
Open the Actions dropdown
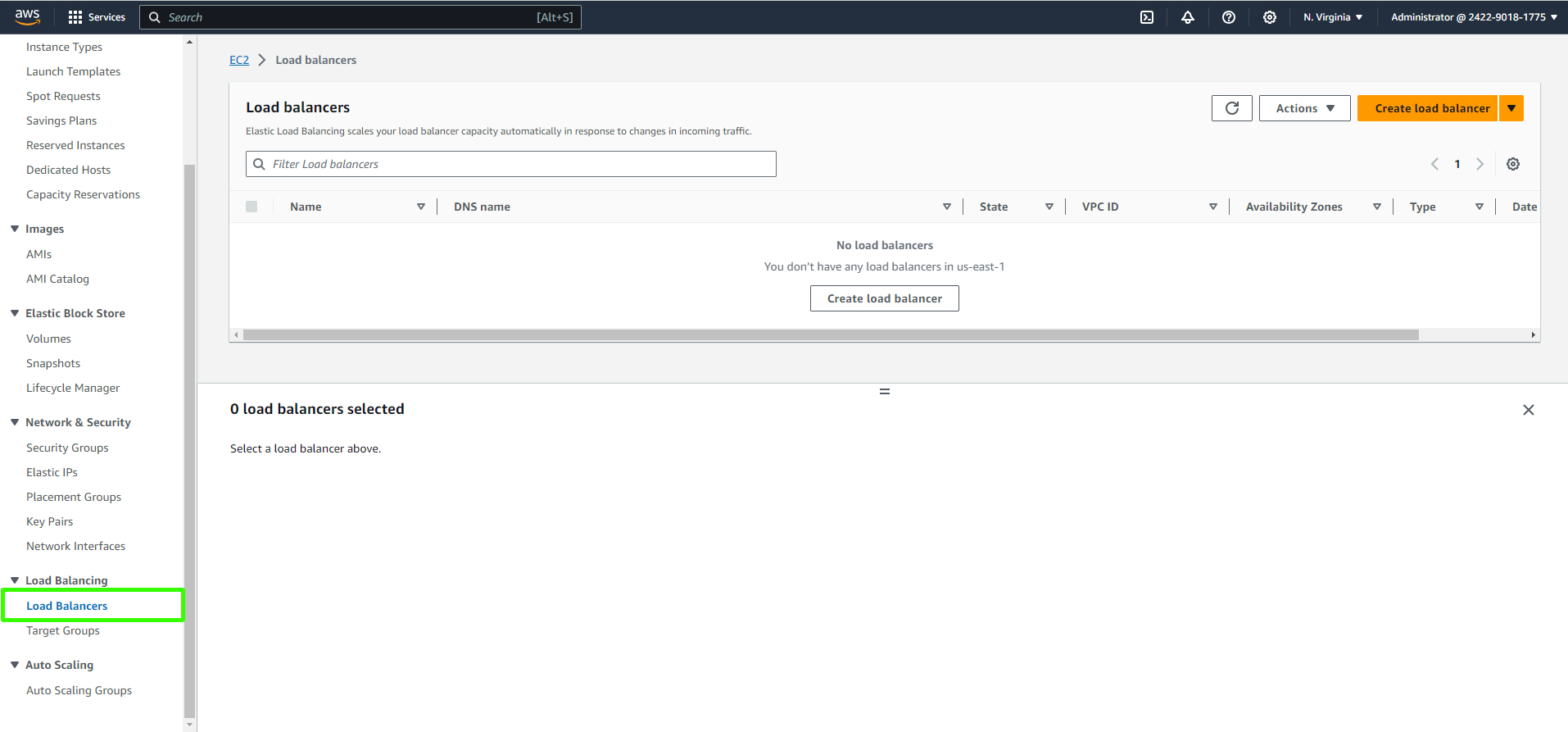[x=1305, y=108]
